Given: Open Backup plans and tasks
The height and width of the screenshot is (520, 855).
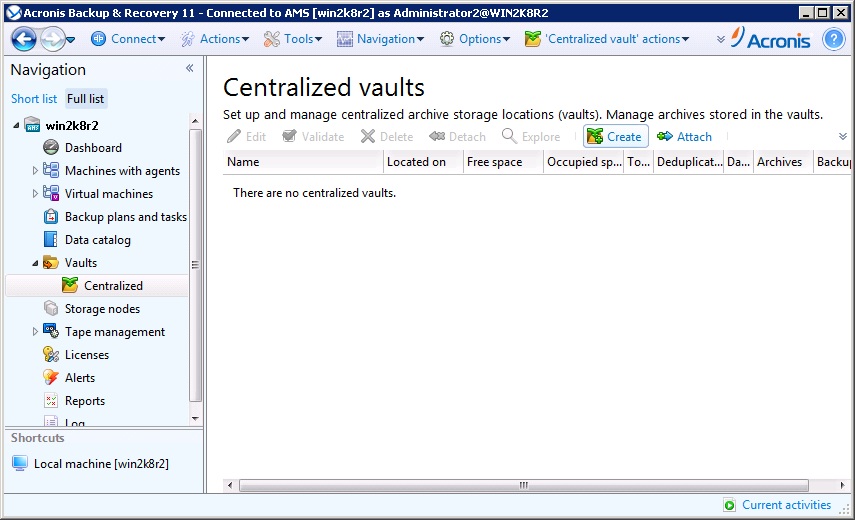Looking at the screenshot, I should tap(126, 216).
